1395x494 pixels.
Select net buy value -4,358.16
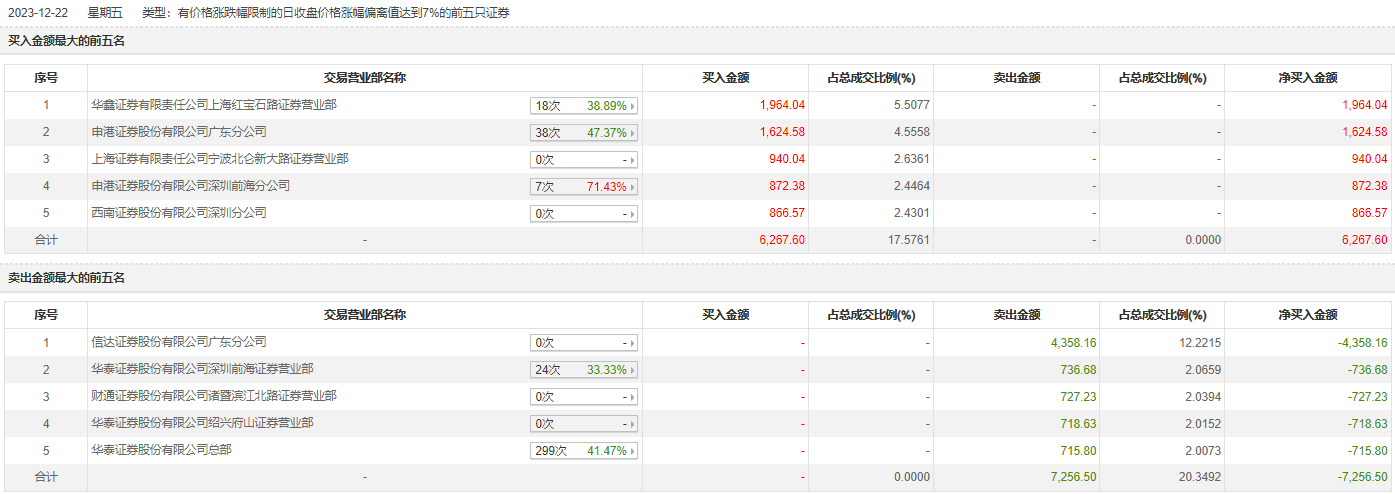(x=1362, y=341)
